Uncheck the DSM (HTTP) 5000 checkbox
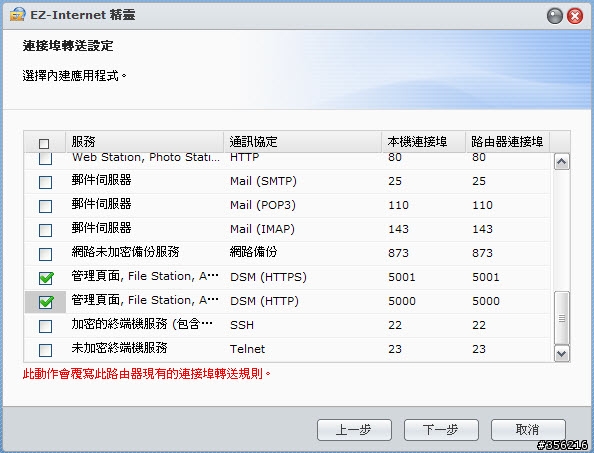This screenshot has width=594, height=453. coord(46,302)
